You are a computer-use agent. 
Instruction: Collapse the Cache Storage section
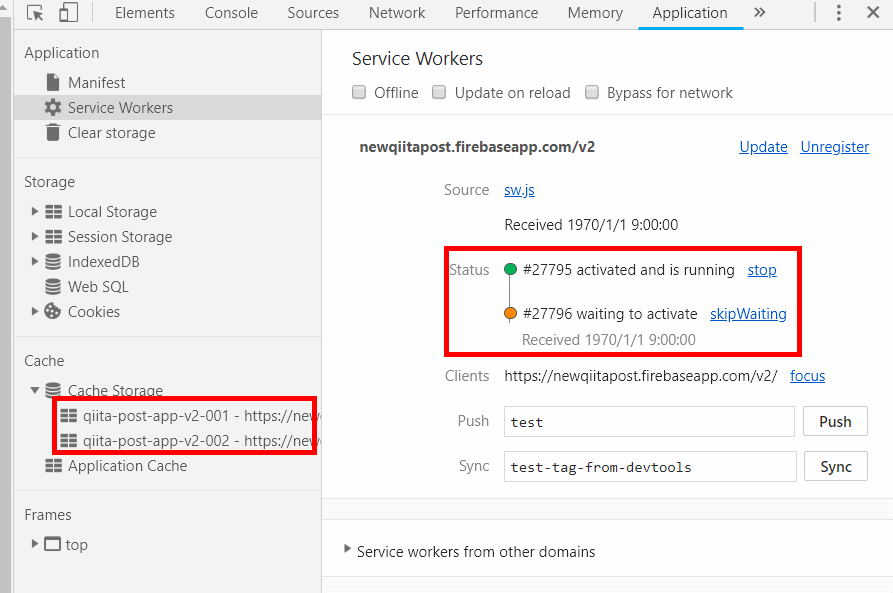(x=34, y=390)
